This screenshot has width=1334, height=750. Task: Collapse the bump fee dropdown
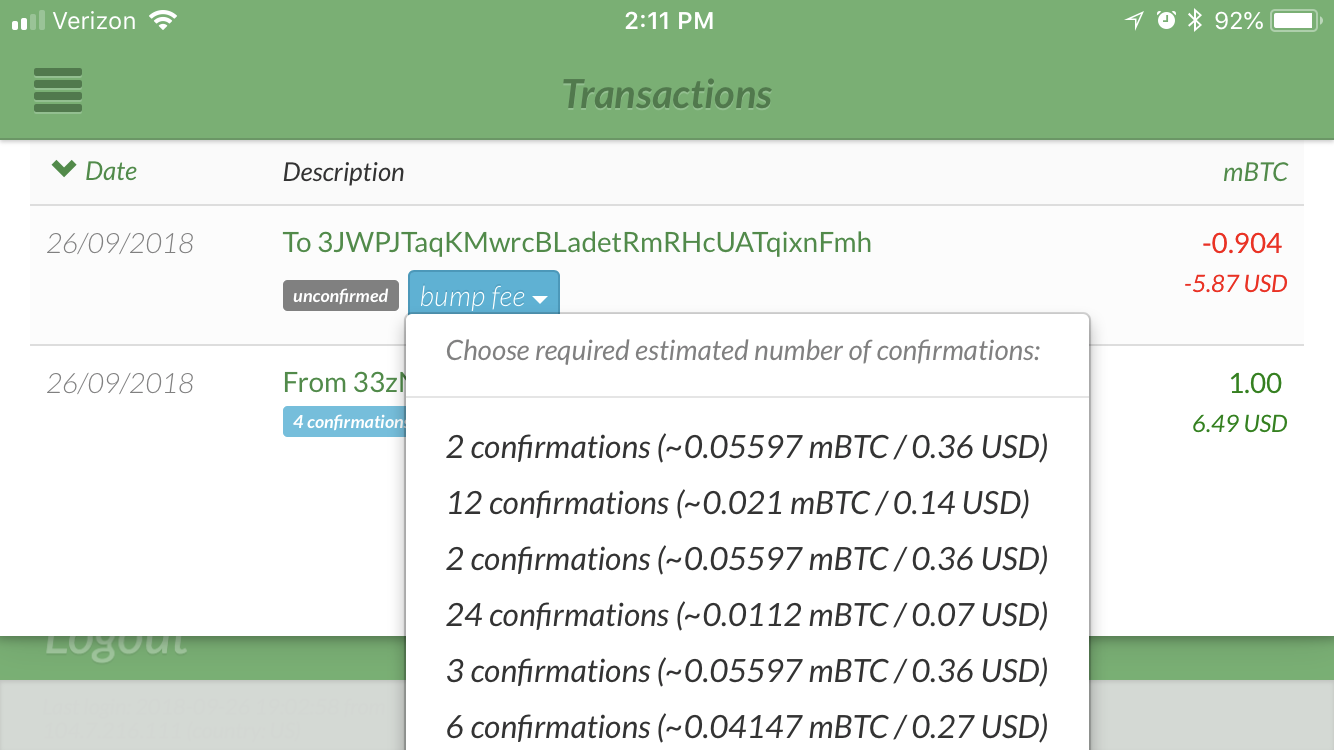tap(484, 296)
